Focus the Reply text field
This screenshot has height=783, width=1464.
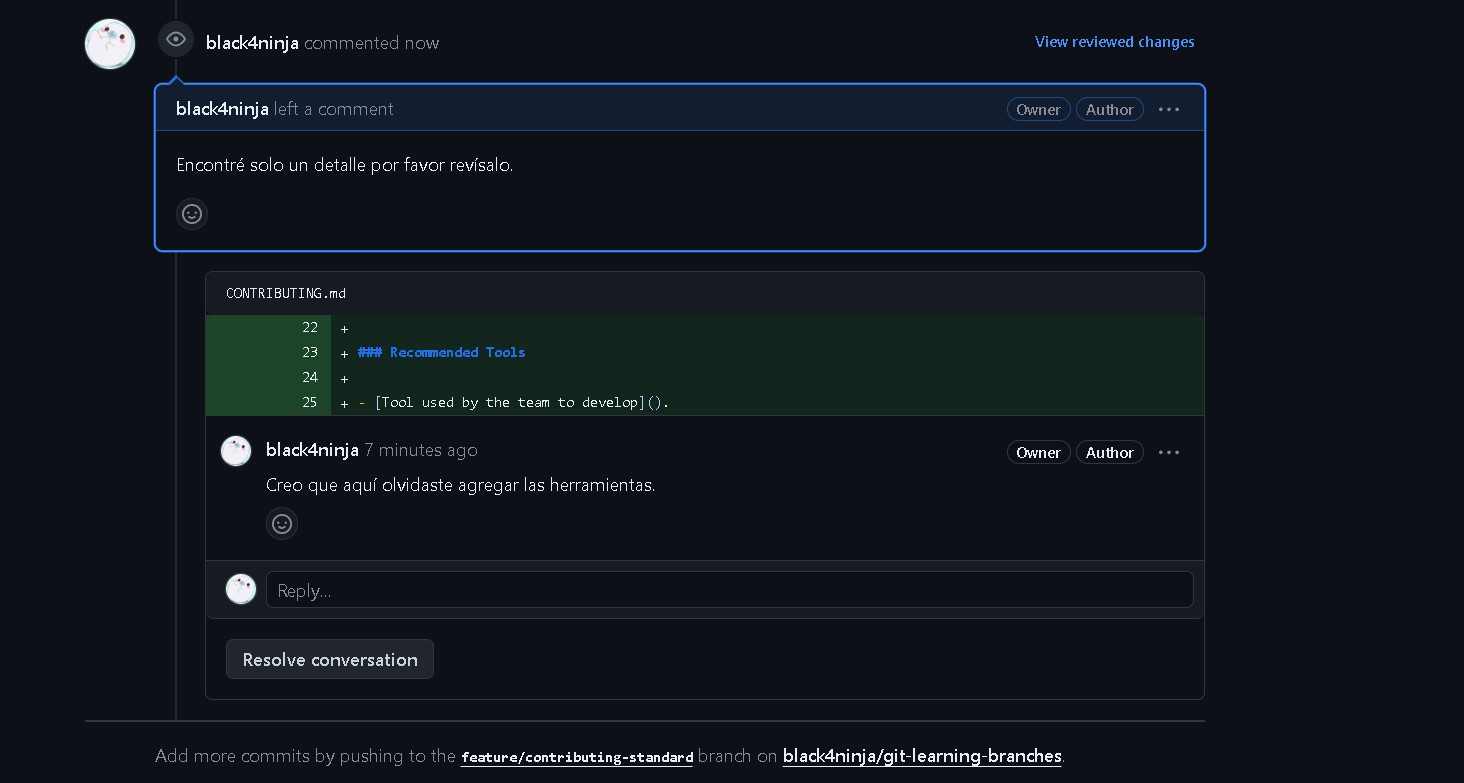coord(729,590)
